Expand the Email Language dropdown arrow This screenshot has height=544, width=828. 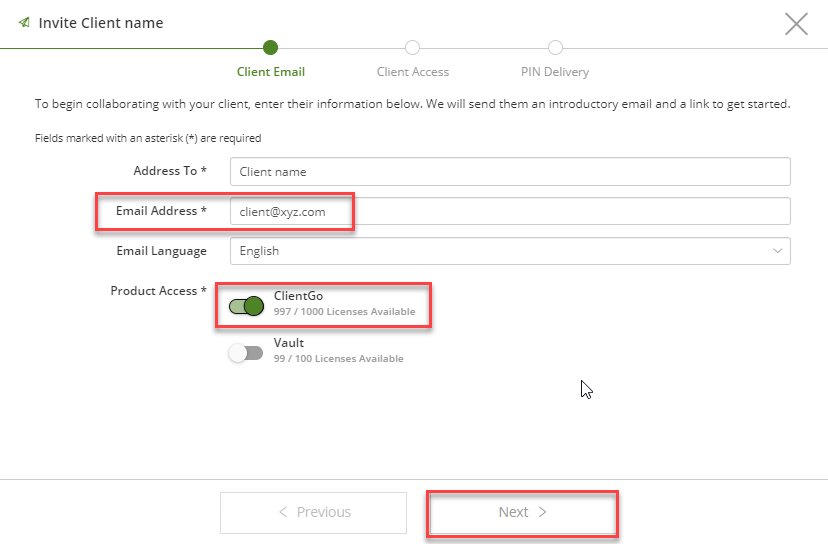click(x=777, y=251)
